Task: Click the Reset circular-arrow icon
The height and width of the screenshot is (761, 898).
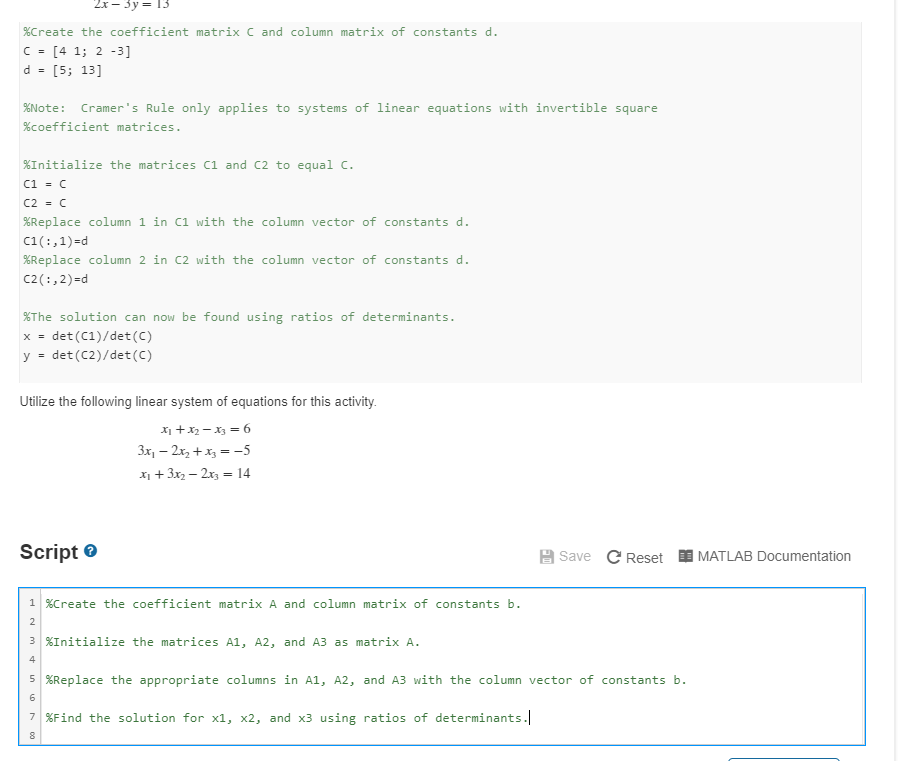Action: coord(614,557)
